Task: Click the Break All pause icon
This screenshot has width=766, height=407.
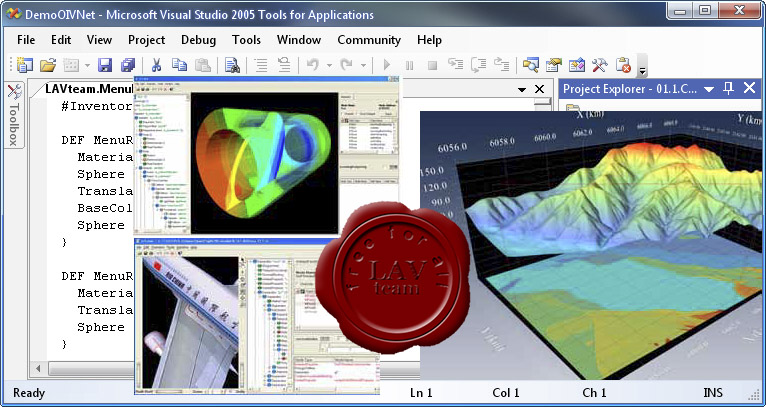Action: coord(409,65)
